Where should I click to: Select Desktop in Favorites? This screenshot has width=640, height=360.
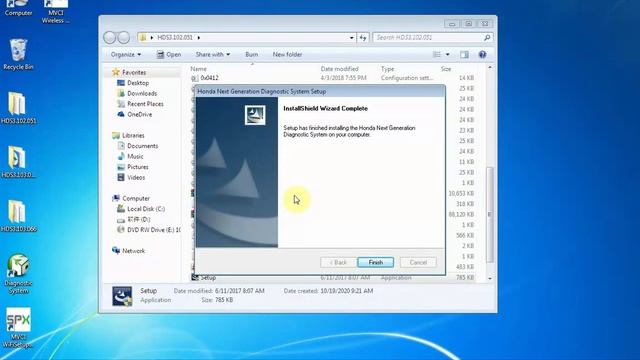[138, 83]
